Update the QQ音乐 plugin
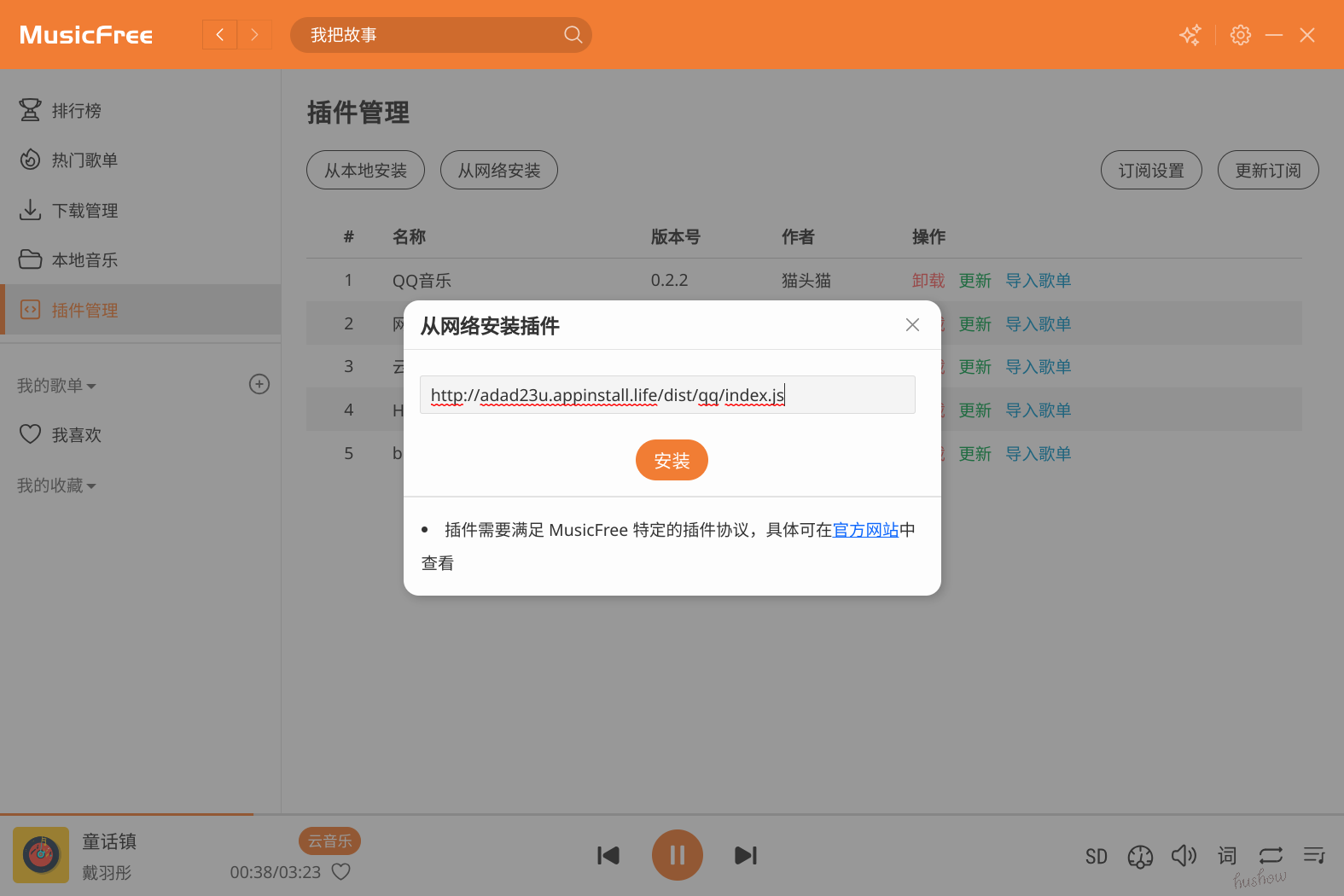 (x=975, y=281)
